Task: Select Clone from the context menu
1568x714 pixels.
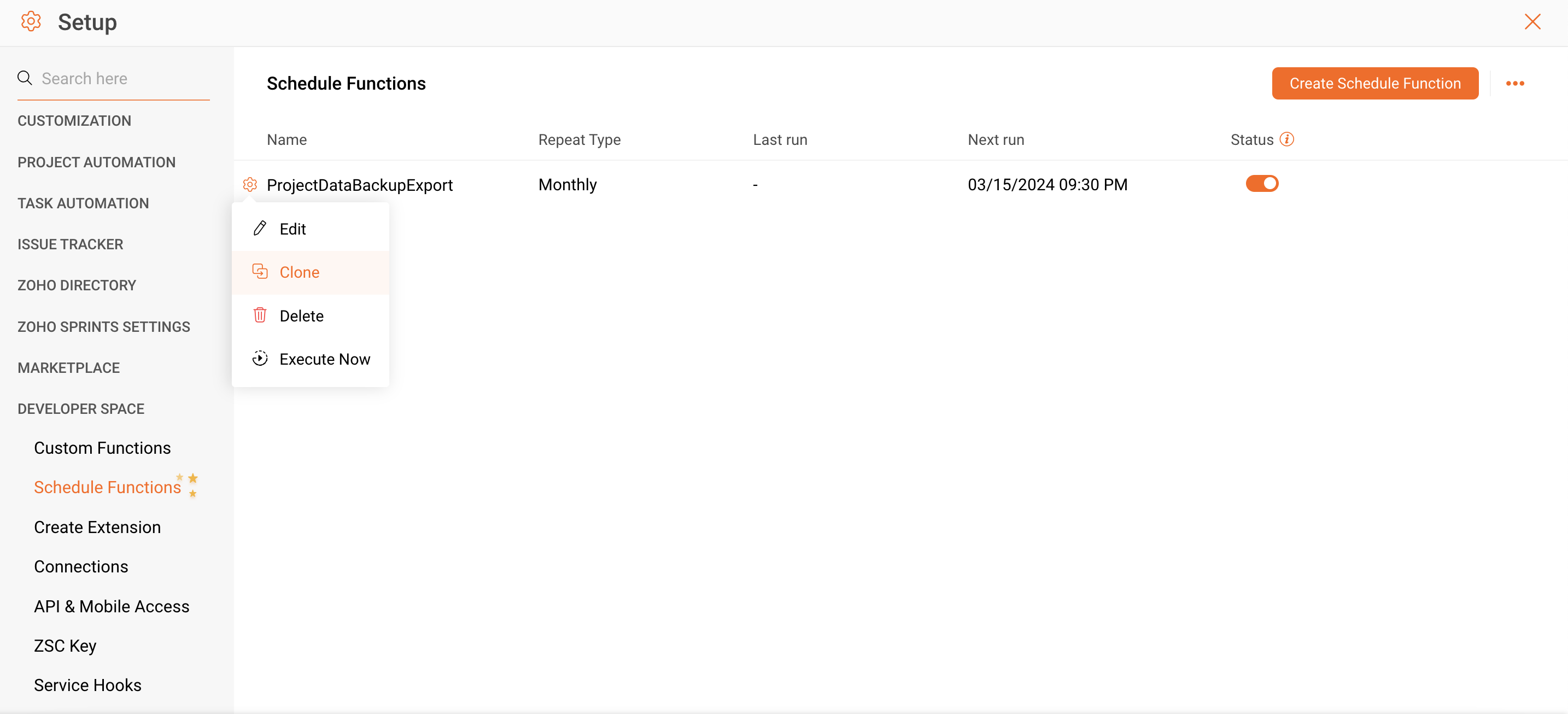Action: (x=300, y=272)
